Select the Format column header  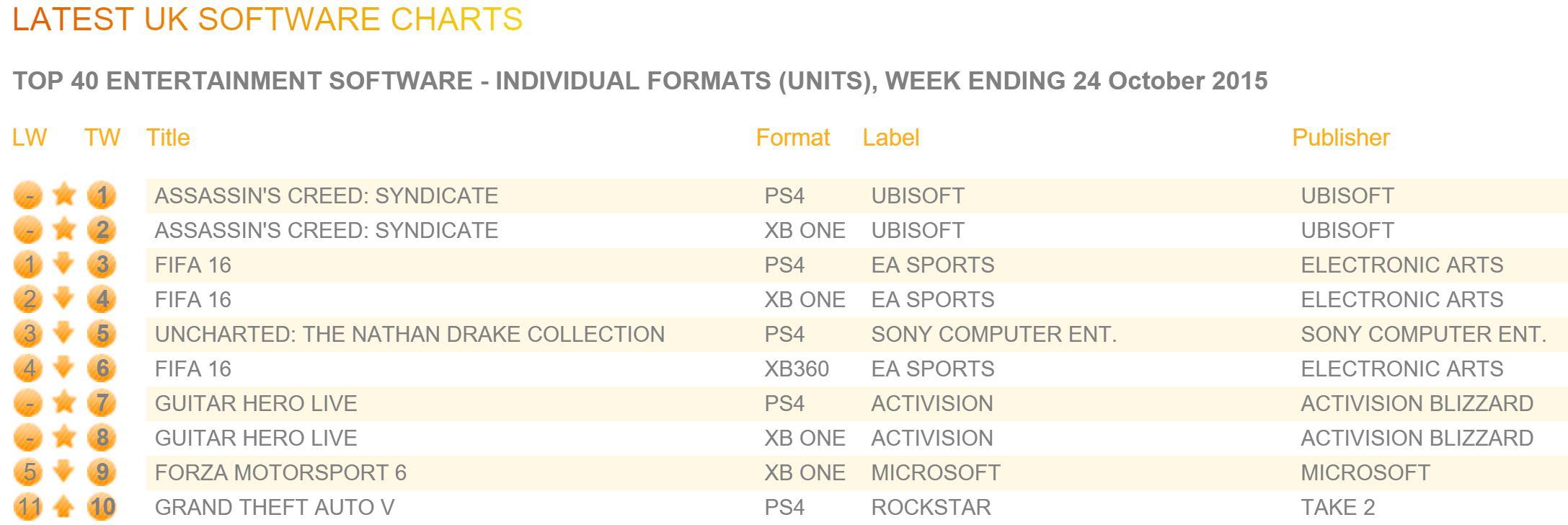pyautogui.click(x=793, y=137)
